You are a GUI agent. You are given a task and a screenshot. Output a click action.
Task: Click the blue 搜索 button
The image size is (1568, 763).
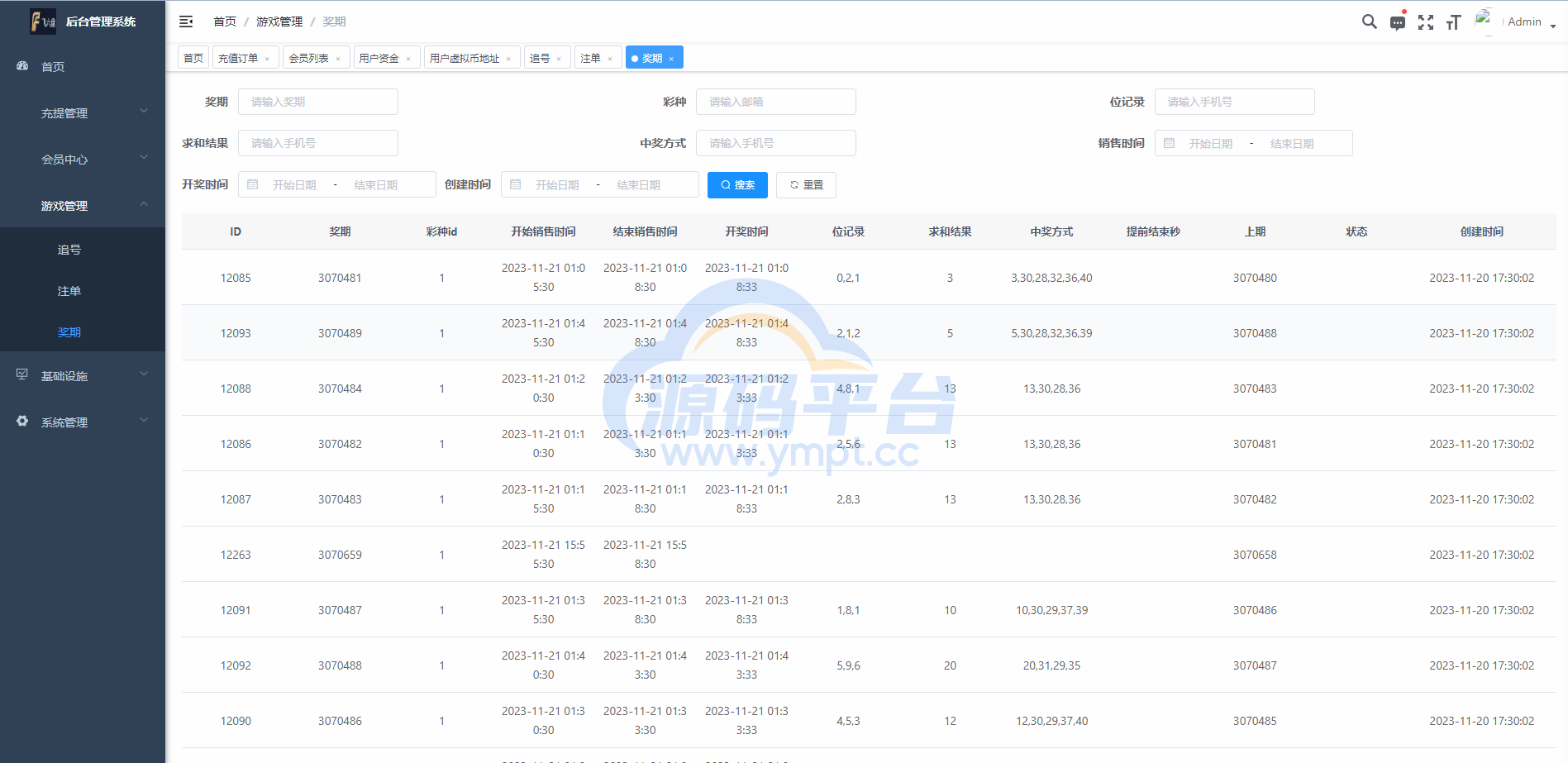(737, 185)
